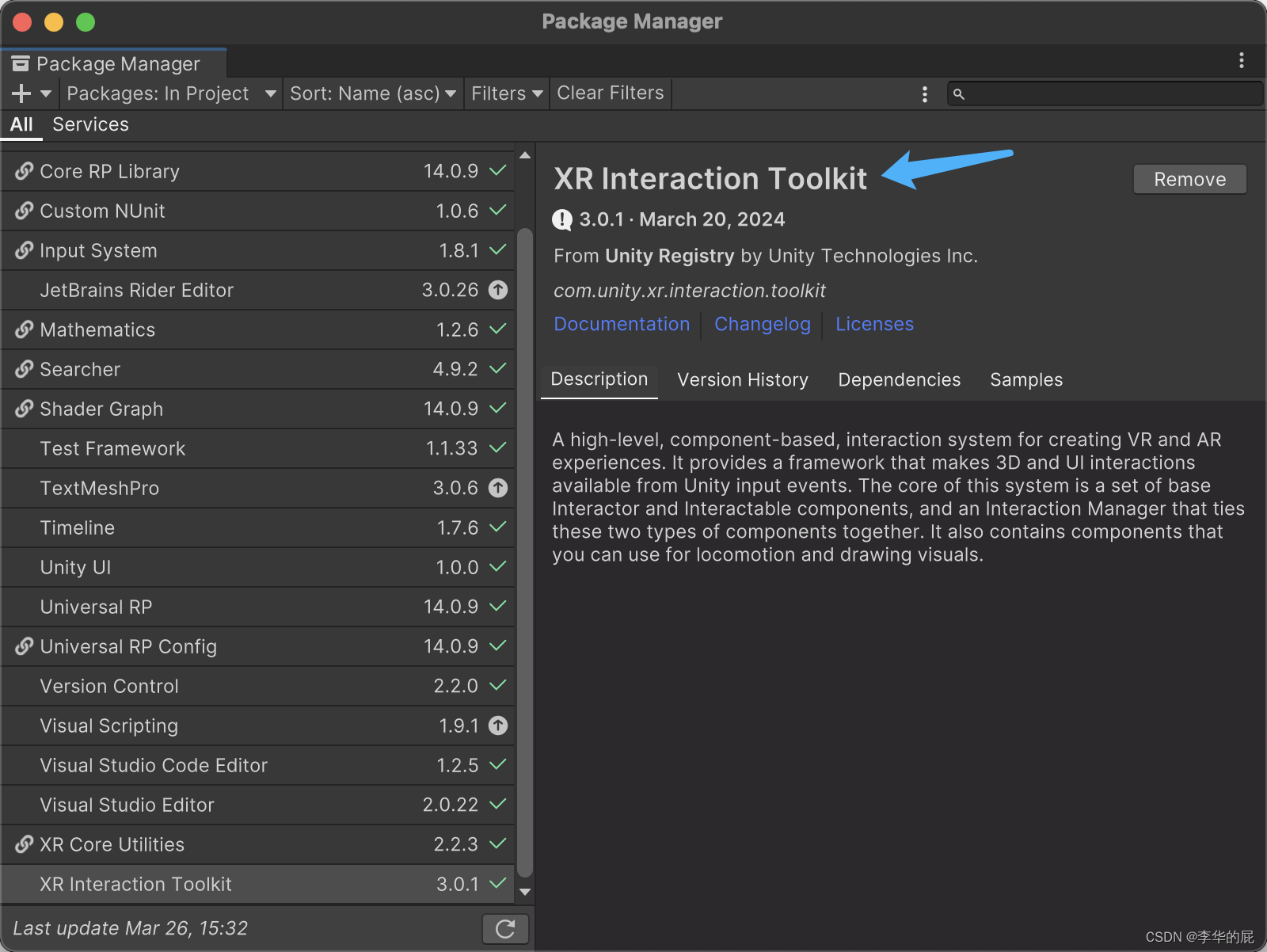Click TextMeshPro update-available icon
Viewport: 1267px width, 952px height.
[497, 488]
